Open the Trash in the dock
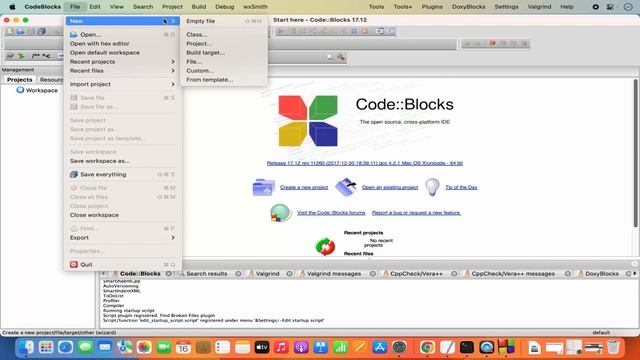This screenshot has width=640, height=360. click(613, 347)
